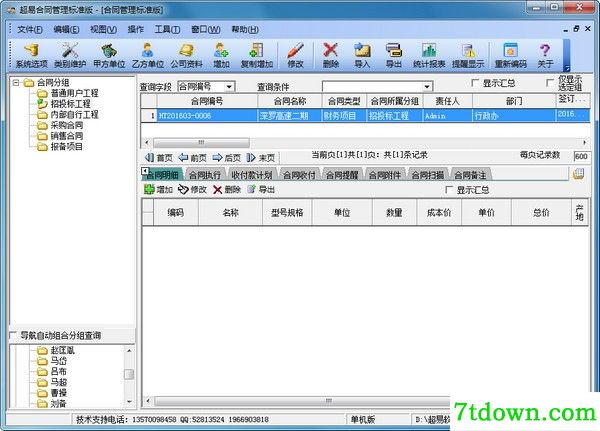
Task: Go to 首页 first page
Action: click(159, 157)
